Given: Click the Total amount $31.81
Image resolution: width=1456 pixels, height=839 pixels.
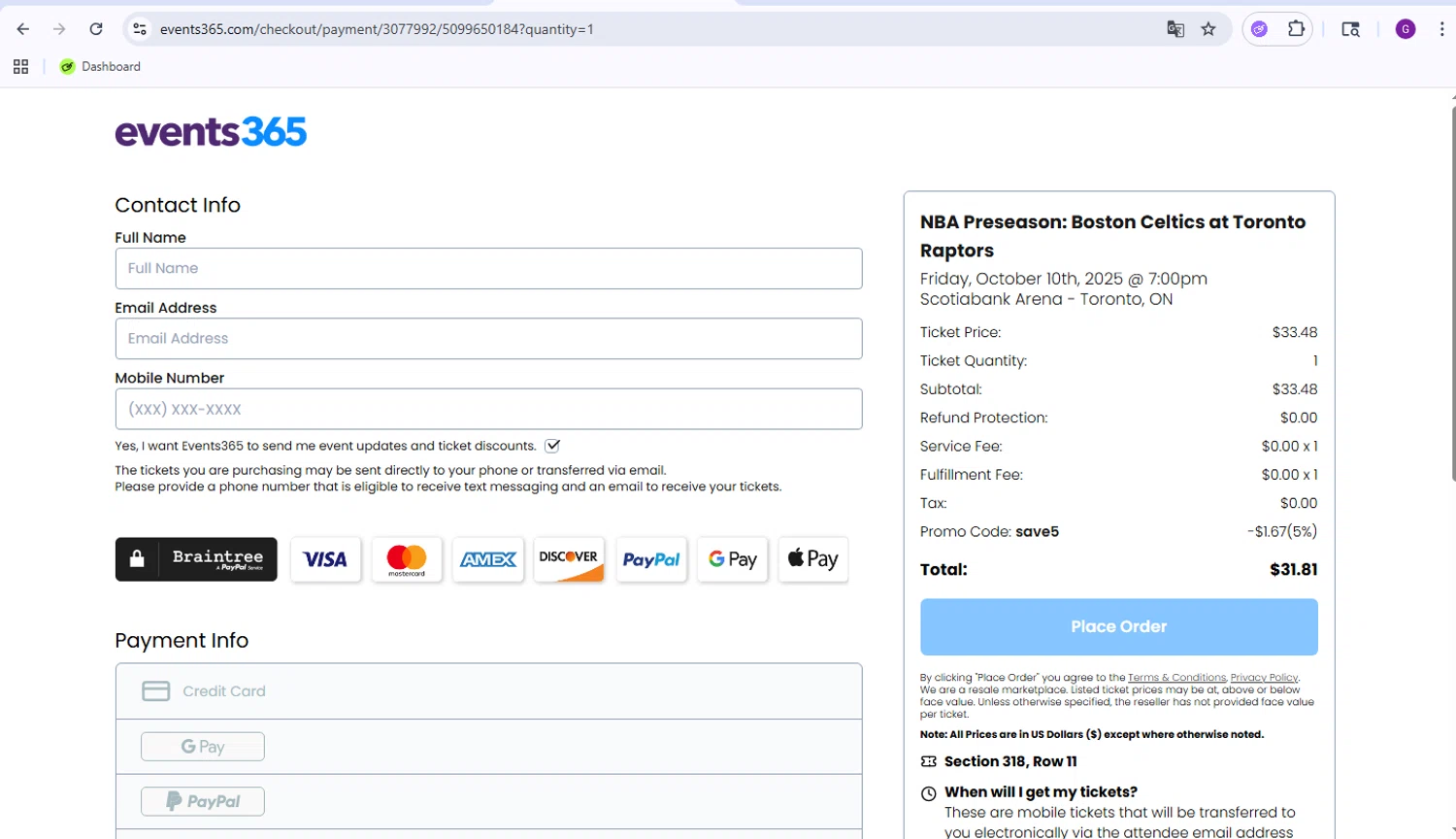Looking at the screenshot, I should coord(1294,570).
